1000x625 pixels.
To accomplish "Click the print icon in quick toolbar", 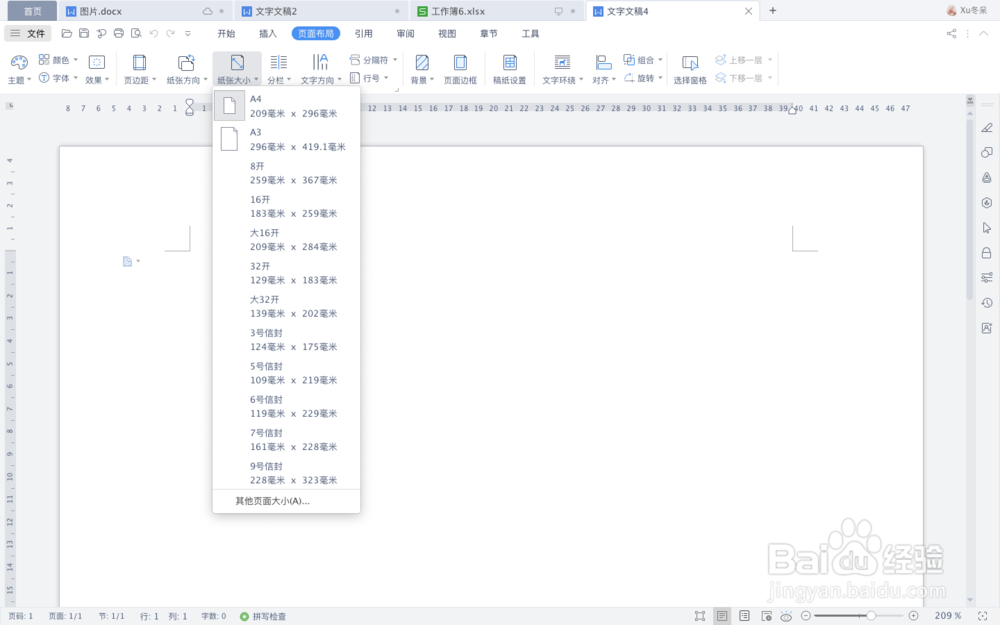I will point(119,33).
